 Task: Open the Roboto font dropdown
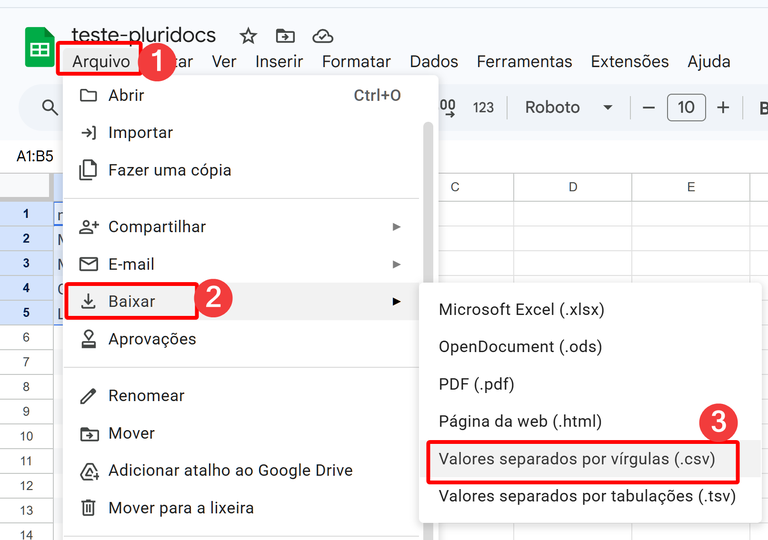(568, 107)
